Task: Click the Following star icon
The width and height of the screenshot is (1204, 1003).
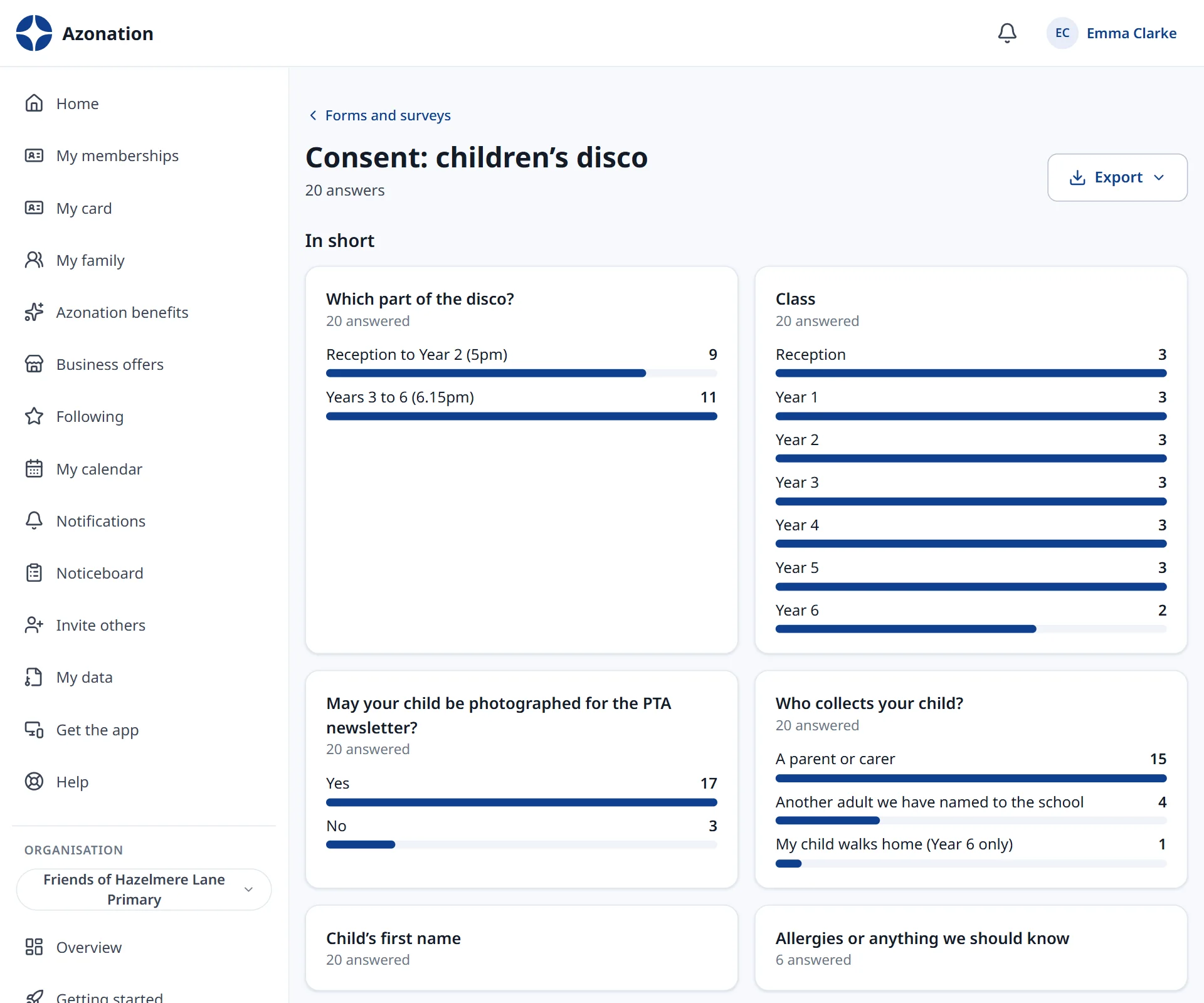Action: click(34, 416)
